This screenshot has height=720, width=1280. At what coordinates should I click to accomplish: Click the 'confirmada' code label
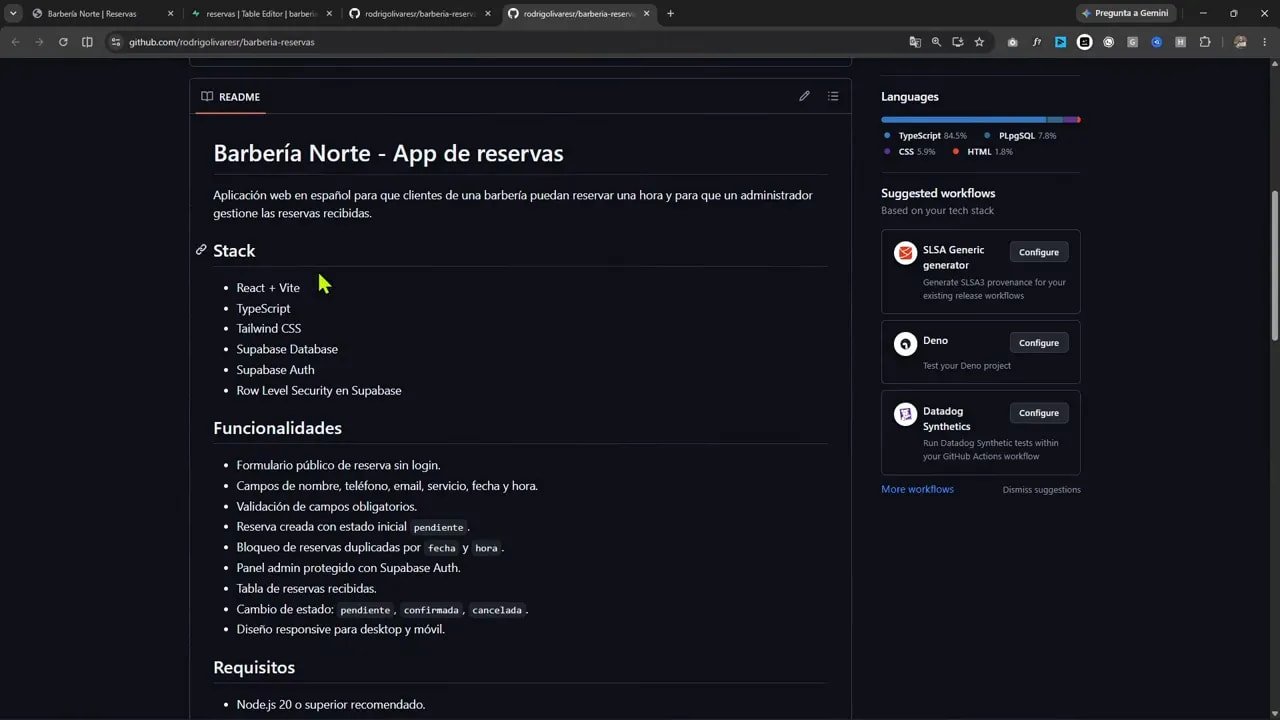431,610
